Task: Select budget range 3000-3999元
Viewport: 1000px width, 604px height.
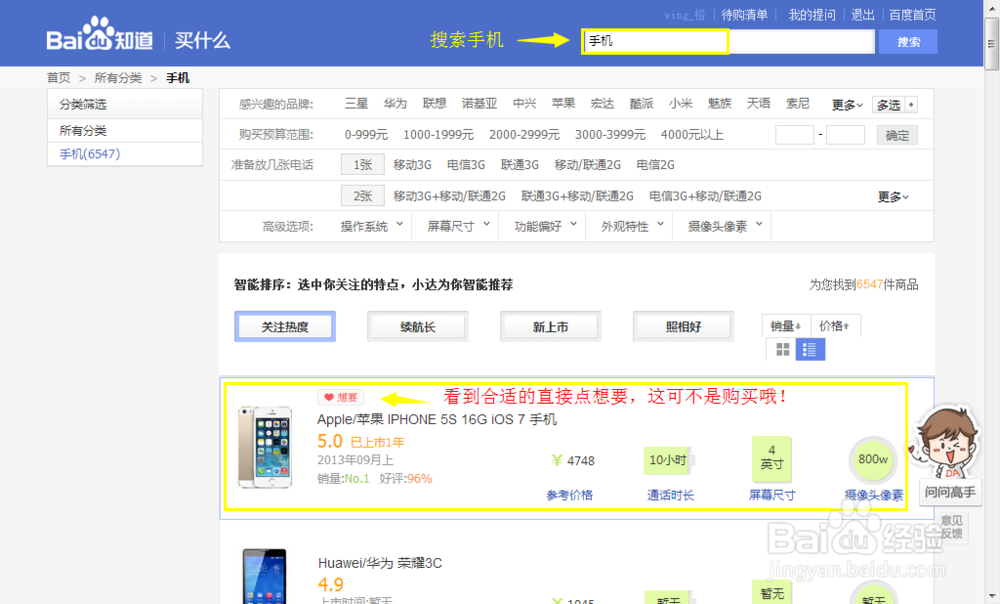Action: point(610,135)
